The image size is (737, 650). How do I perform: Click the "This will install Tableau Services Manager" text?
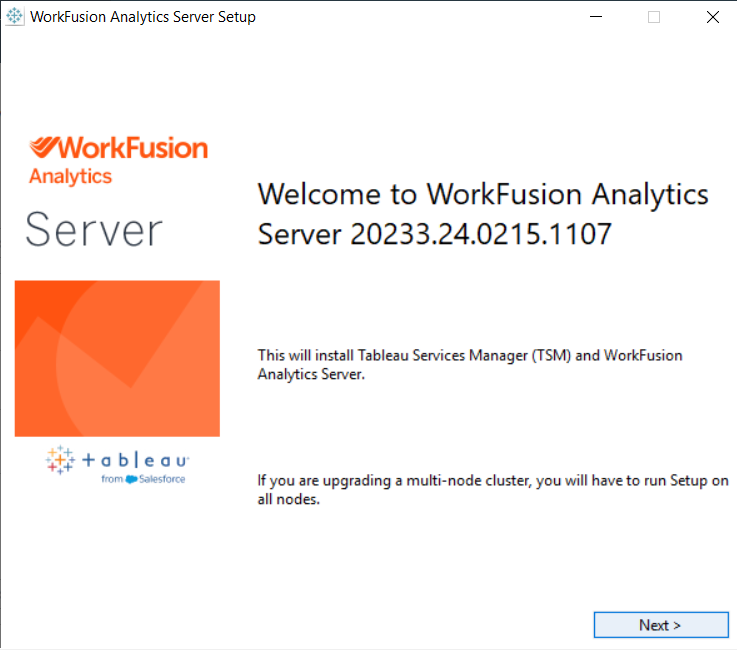470,364
